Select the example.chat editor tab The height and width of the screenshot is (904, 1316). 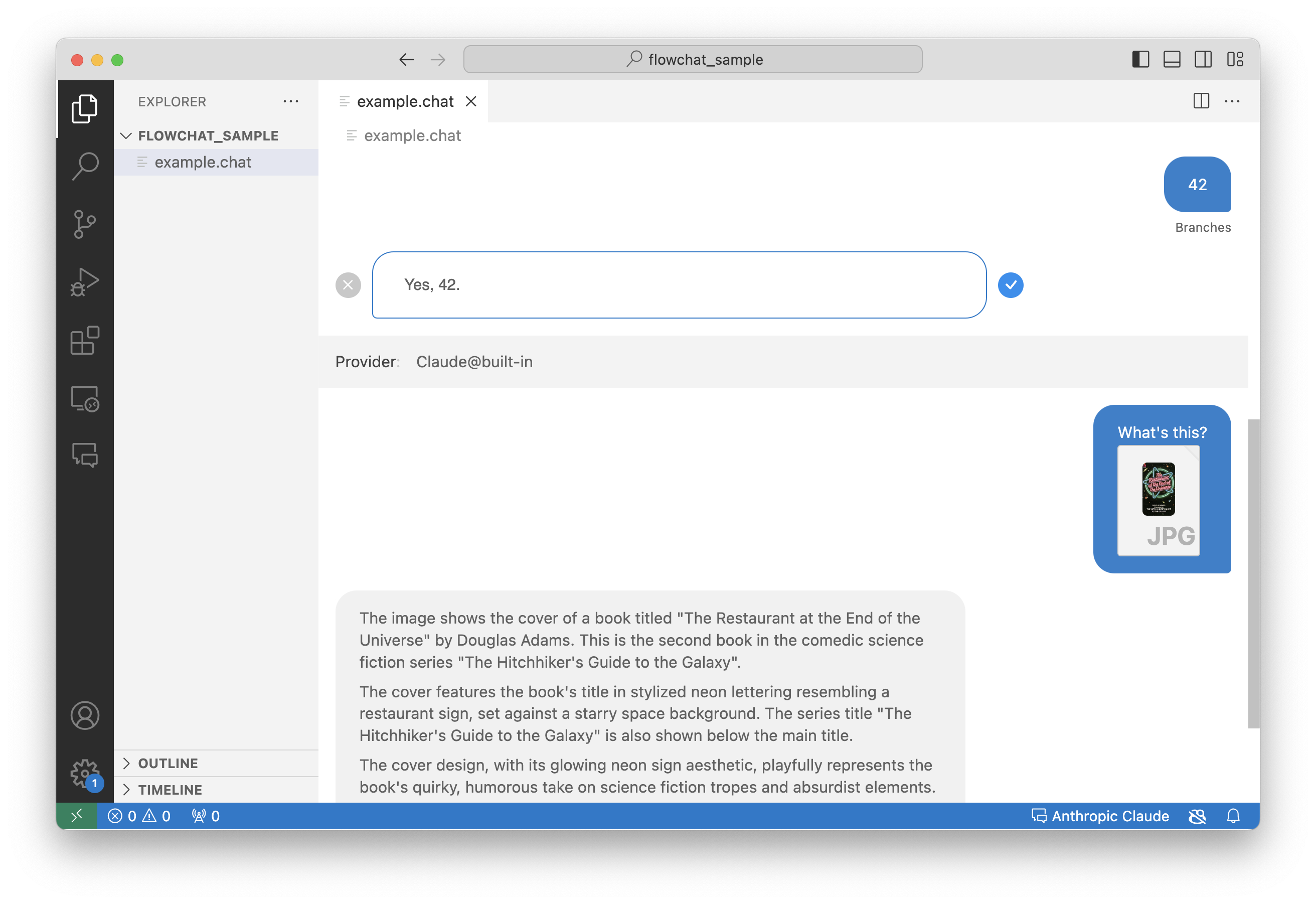coord(404,101)
